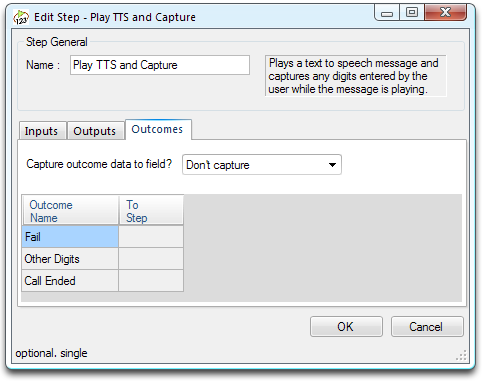Maximize the Edit Step window
The height and width of the screenshot is (381, 482).
(x=412, y=13)
